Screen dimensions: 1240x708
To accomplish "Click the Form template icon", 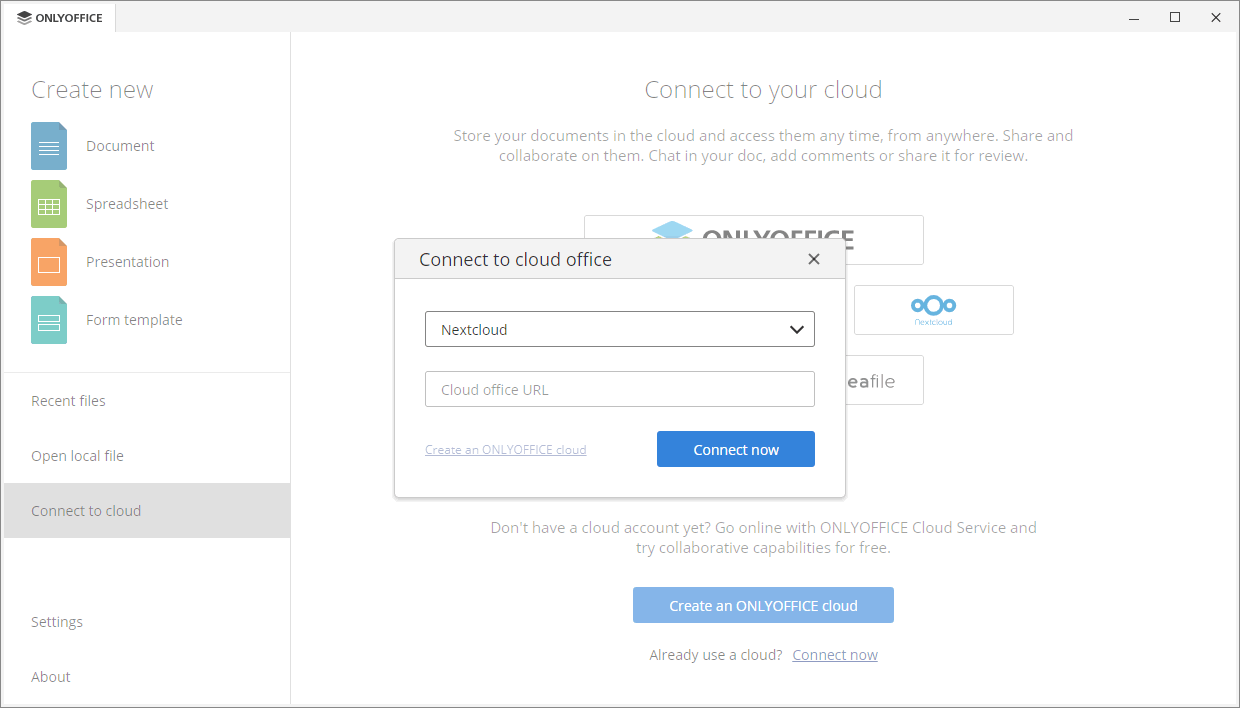I will (x=49, y=320).
